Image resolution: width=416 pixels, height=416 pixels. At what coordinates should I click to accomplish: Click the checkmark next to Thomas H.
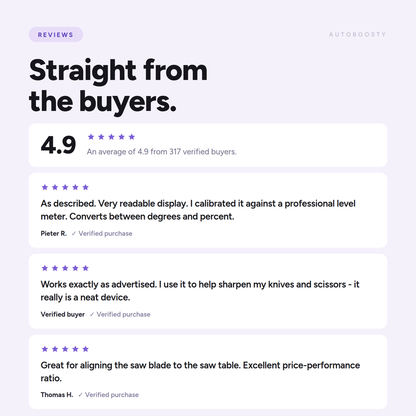point(80,395)
